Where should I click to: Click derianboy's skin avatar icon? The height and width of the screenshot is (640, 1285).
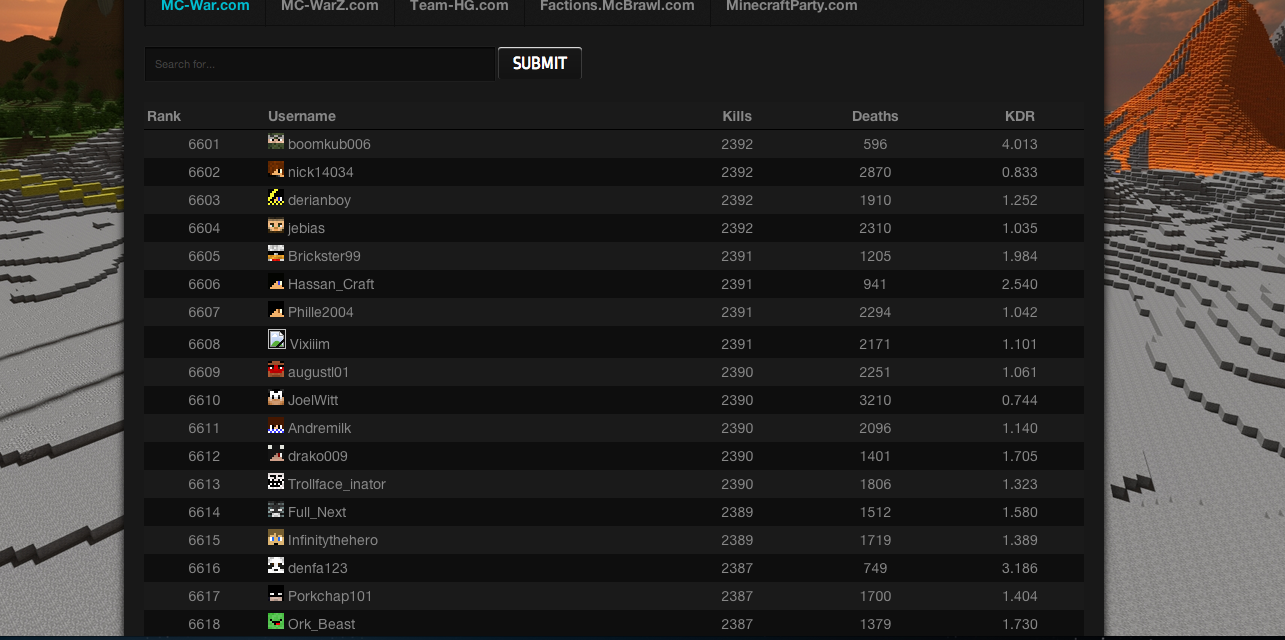point(276,198)
